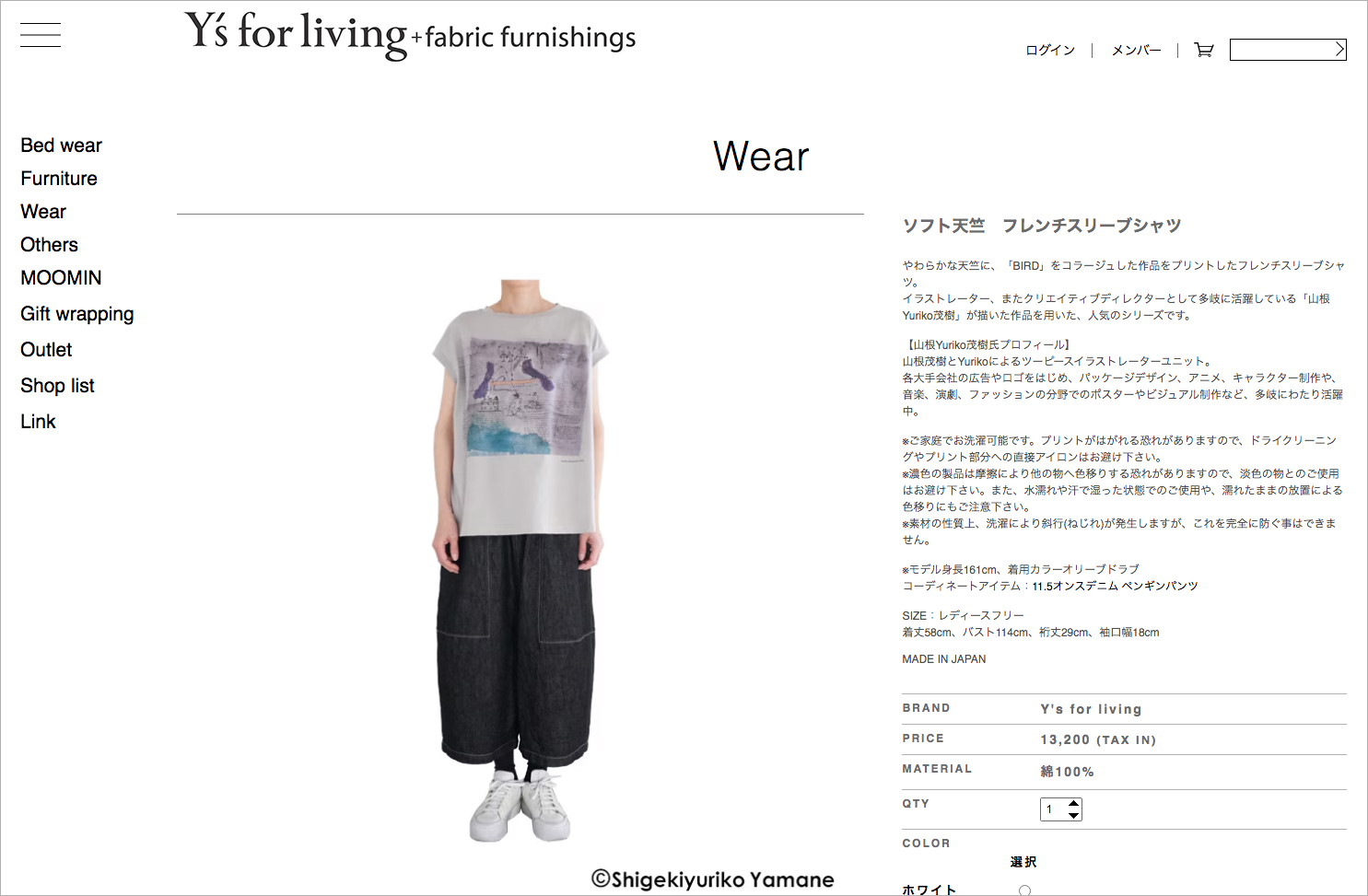Click the 11.5オンスデニム ペンギンパンツ link
This screenshot has height=896, width=1368.
[1115, 586]
